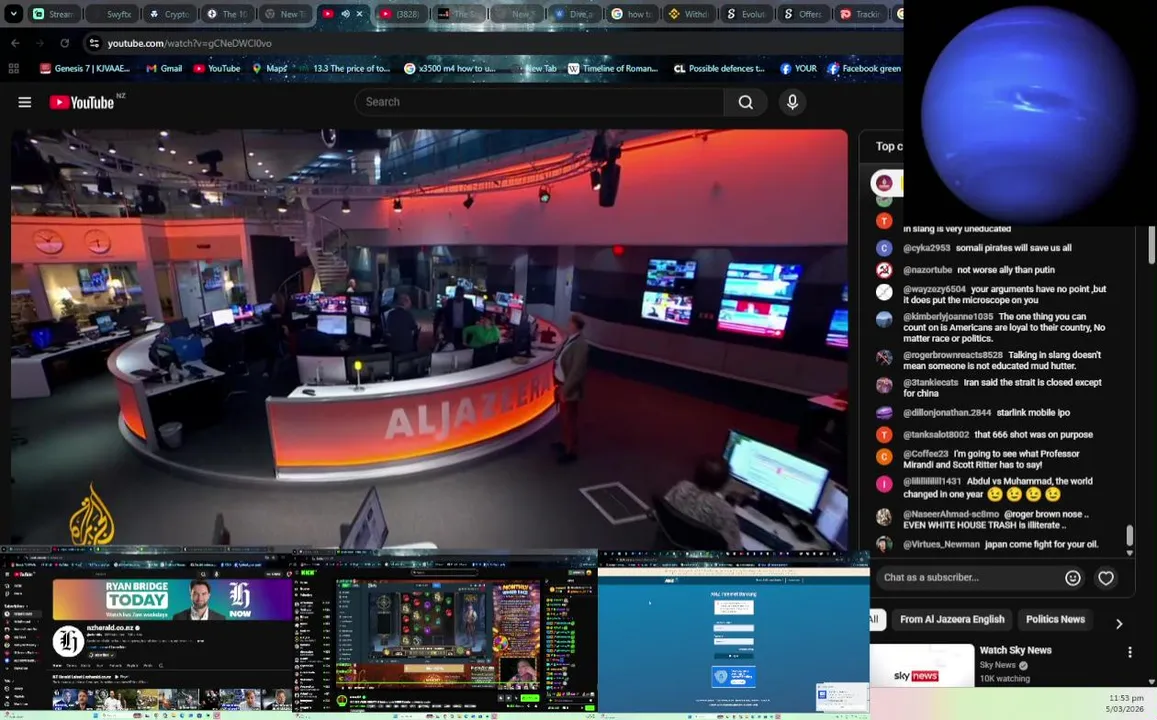The width and height of the screenshot is (1157, 720).
Task: Show more filter chips with right chevron
Action: [1119, 624]
